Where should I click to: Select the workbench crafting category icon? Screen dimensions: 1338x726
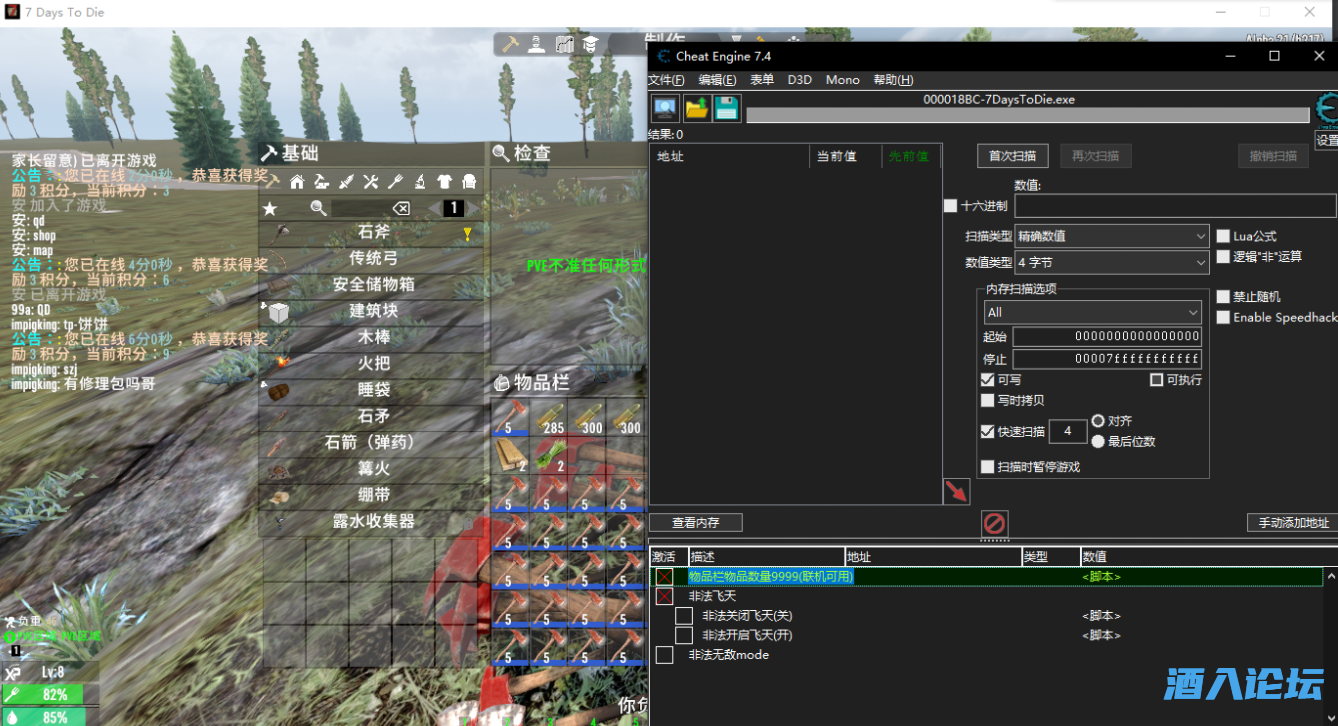(321, 182)
